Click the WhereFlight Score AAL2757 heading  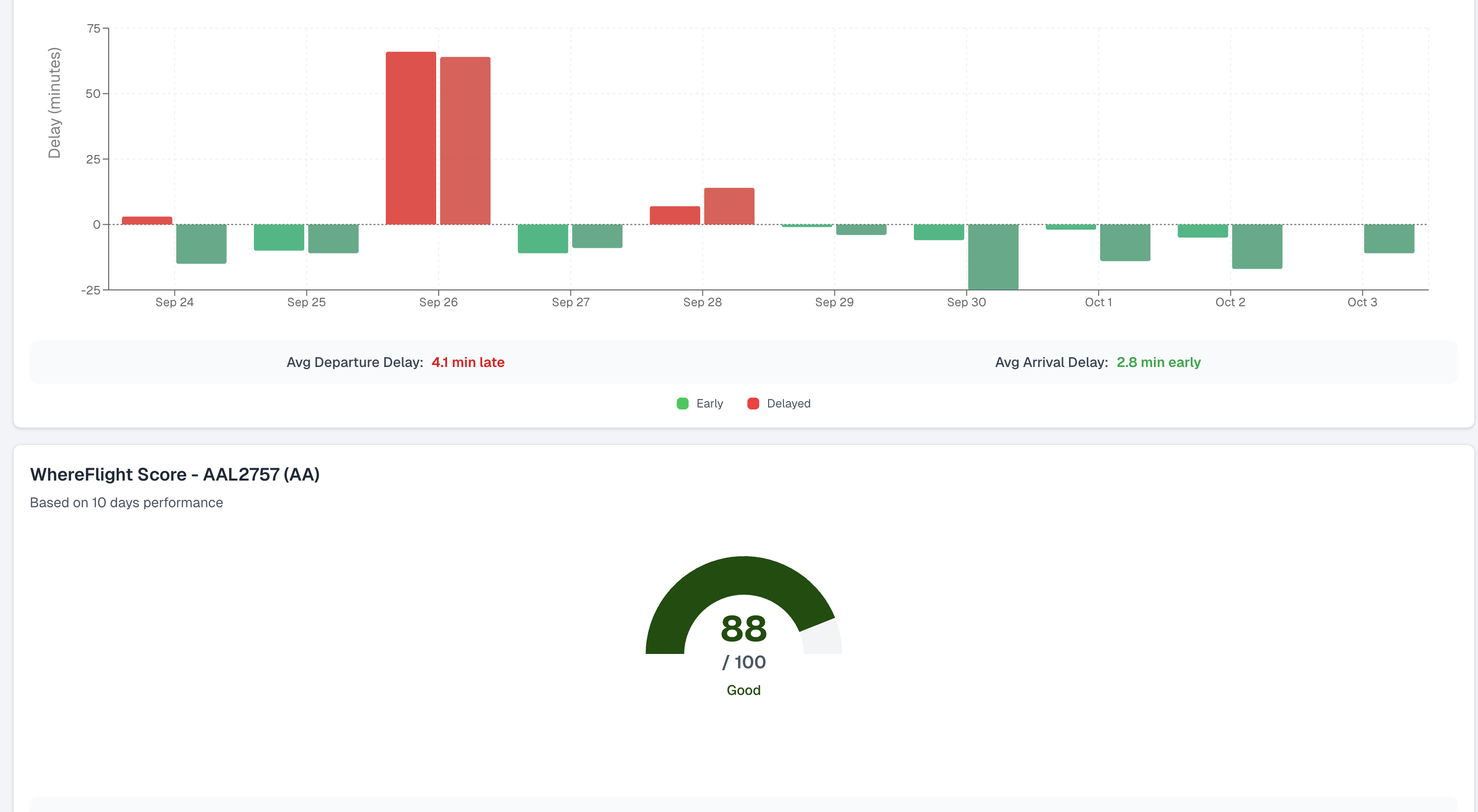[x=174, y=475]
